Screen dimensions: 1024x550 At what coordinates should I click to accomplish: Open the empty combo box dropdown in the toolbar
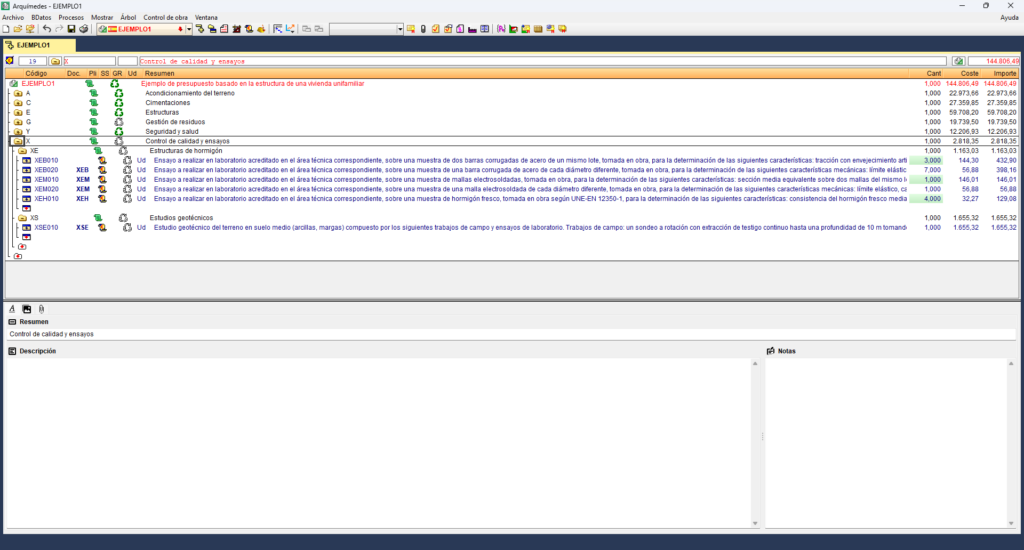coord(400,29)
